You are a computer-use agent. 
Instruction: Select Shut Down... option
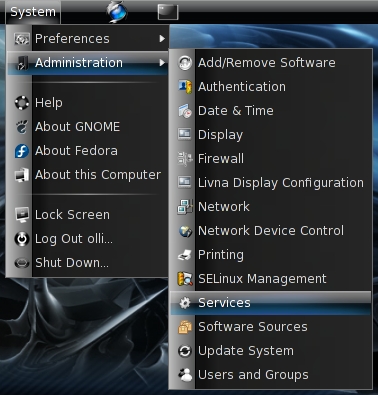point(88,263)
